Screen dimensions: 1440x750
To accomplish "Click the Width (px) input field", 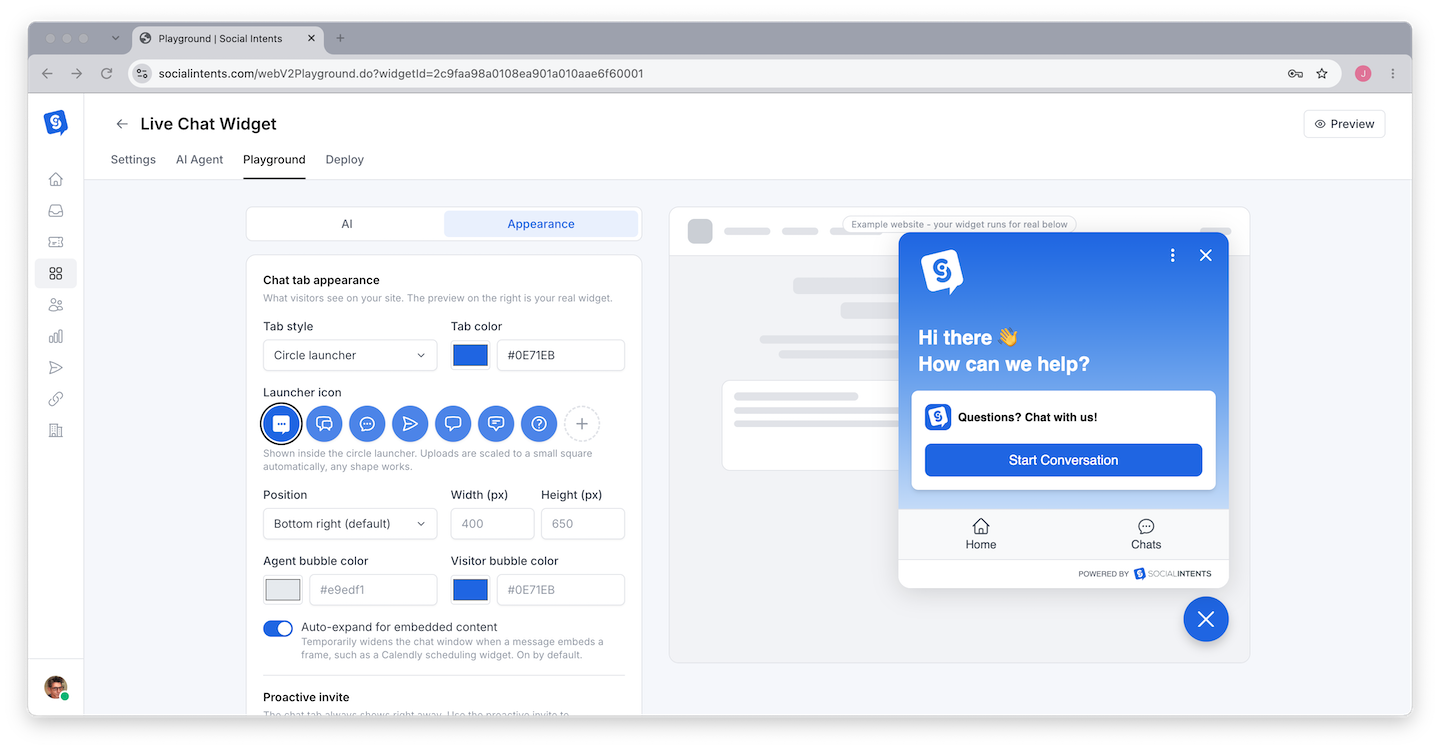I will point(492,524).
